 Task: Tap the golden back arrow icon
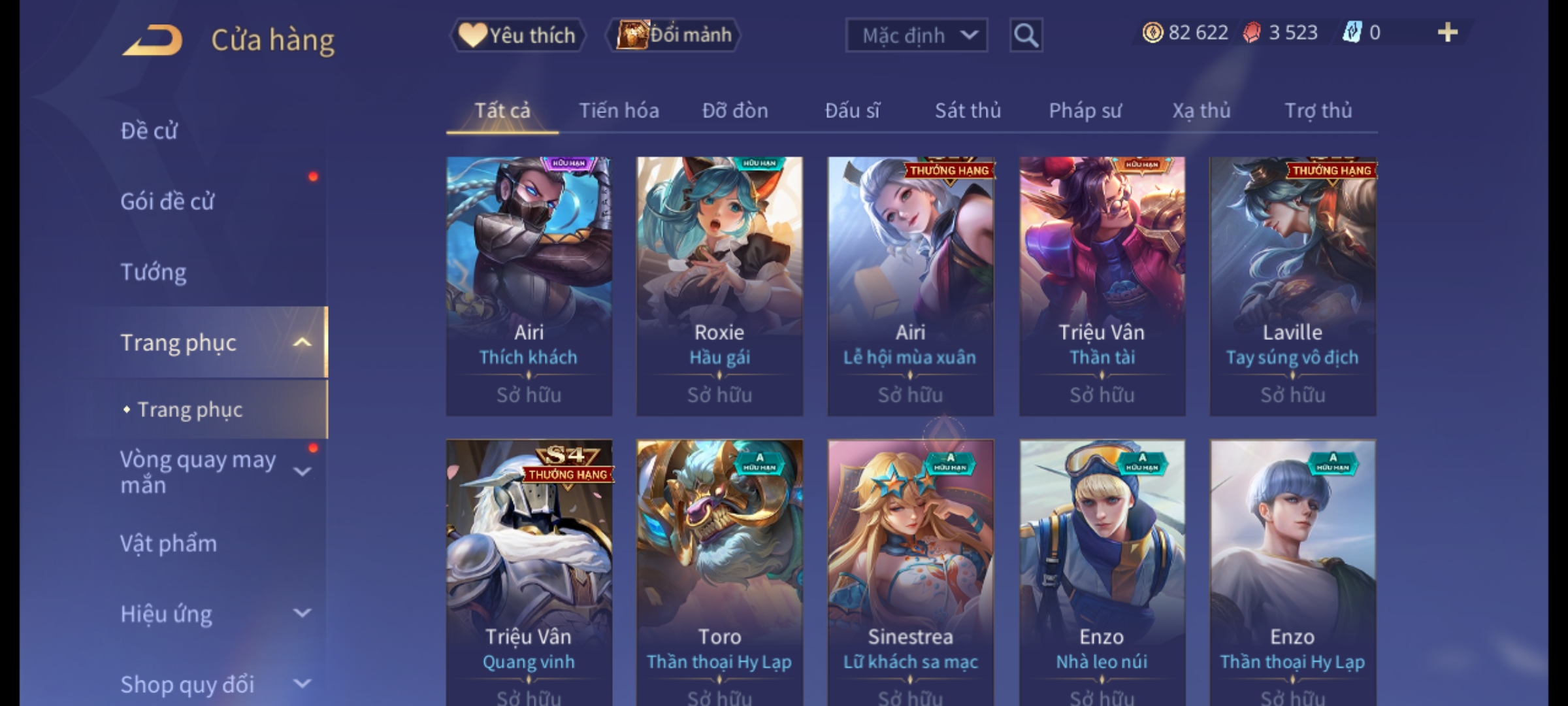point(152,41)
